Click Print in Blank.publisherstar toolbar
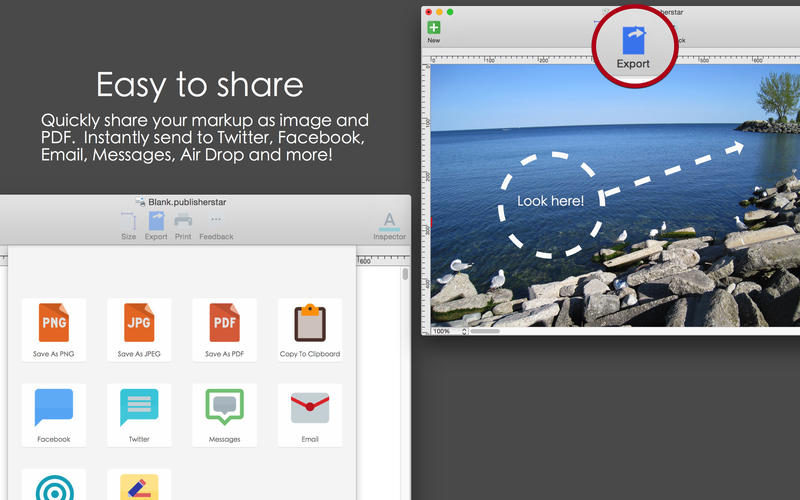 point(183,226)
